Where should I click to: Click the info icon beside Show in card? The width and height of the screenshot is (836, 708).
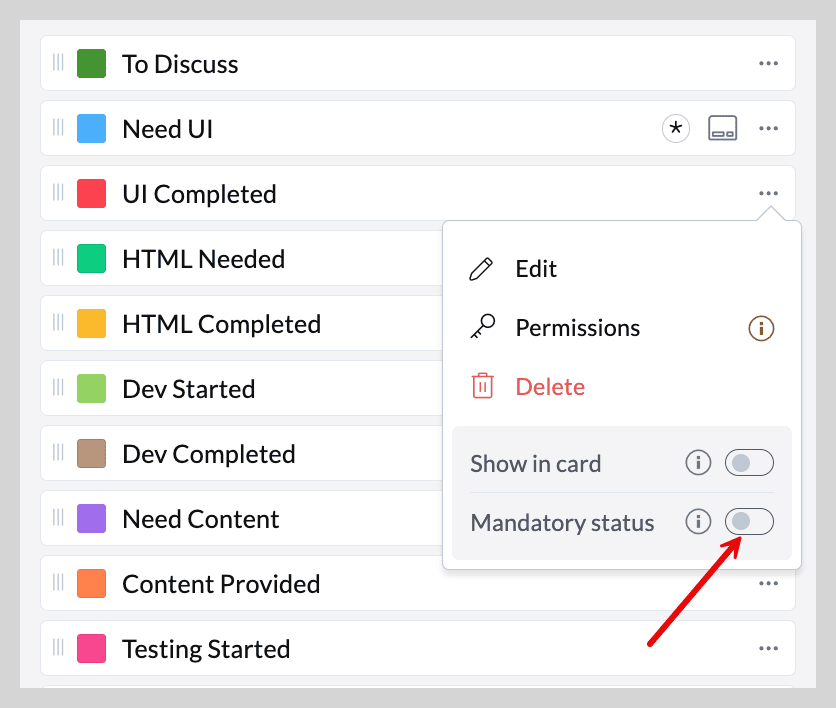pyautogui.click(x=698, y=462)
